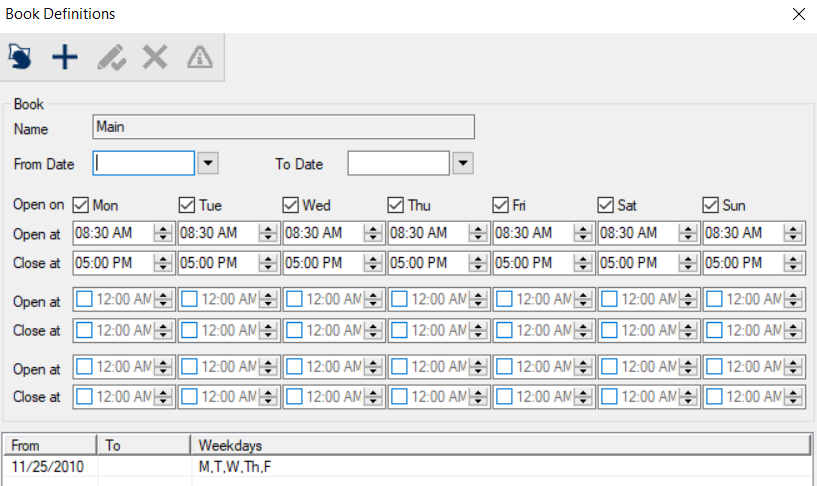
Task: Open the From Date dropdown calendar
Action: 208,163
